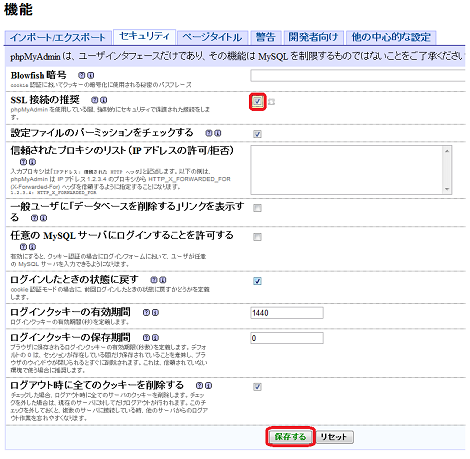
Task: Open documentation icon for Blowfish 暗号
Action: [81, 75]
